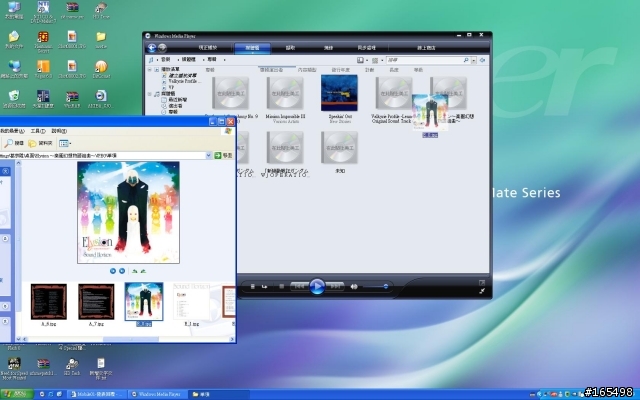640x400 pixels.
Task: Skip to the previous track
Action: [x=299, y=287]
